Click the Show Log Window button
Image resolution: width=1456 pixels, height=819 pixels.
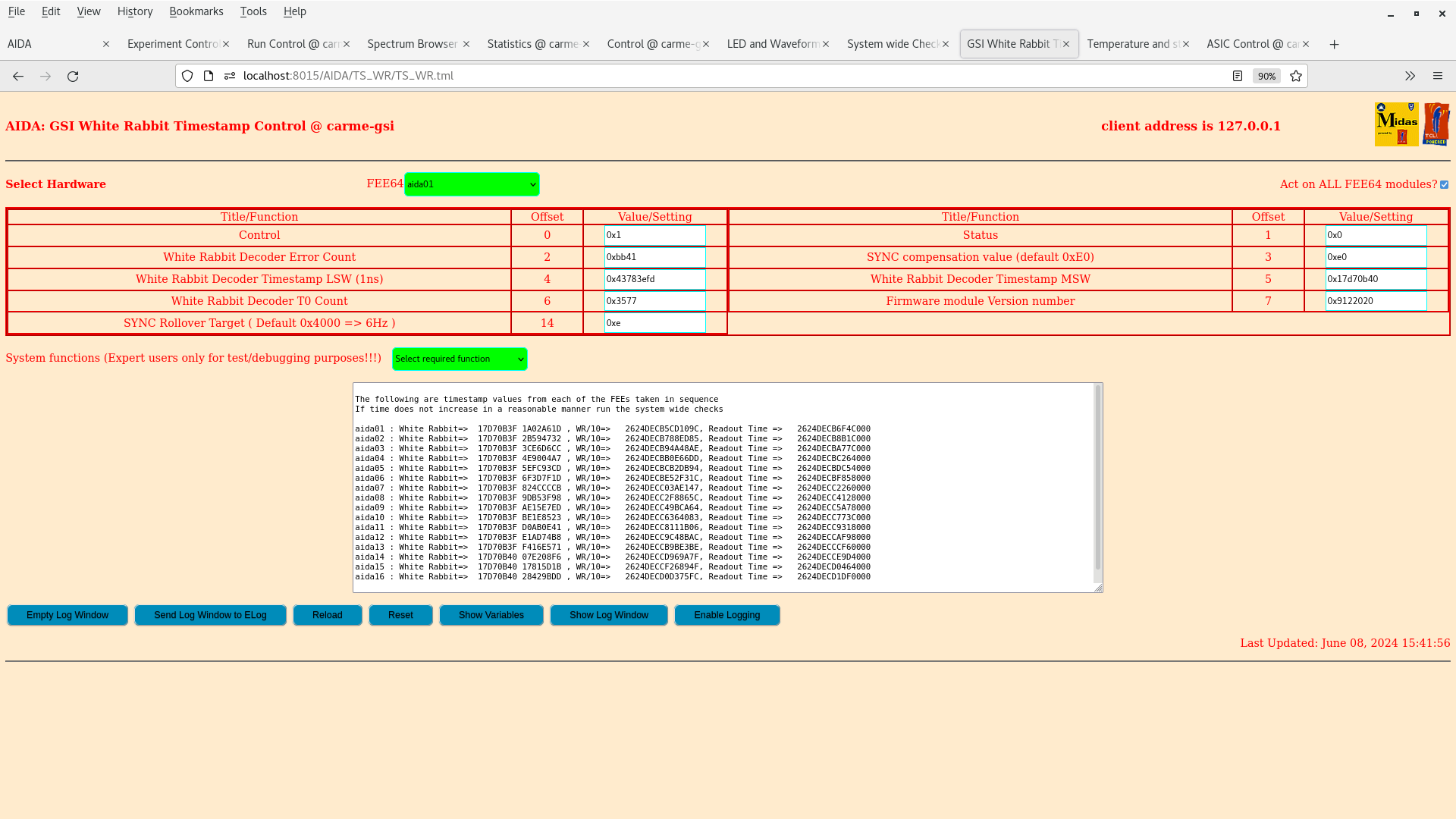tap(609, 615)
